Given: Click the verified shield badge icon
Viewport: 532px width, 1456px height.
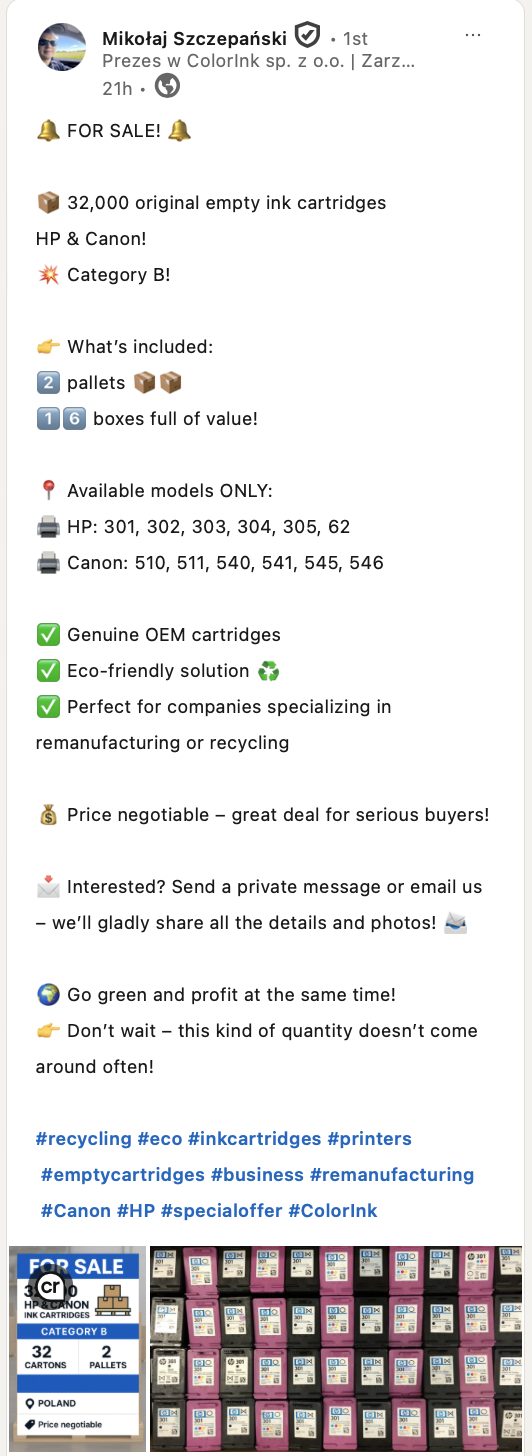Looking at the screenshot, I should [x=308, y=38].
